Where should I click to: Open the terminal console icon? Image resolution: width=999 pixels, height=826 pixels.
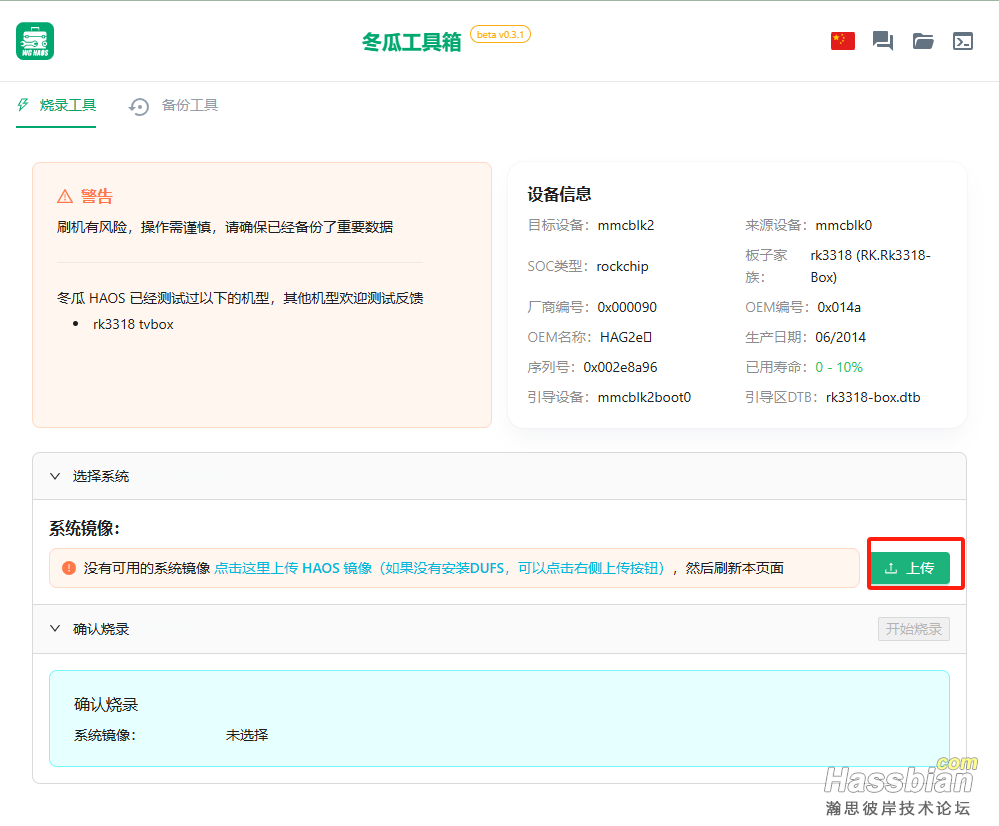[963, 41]
